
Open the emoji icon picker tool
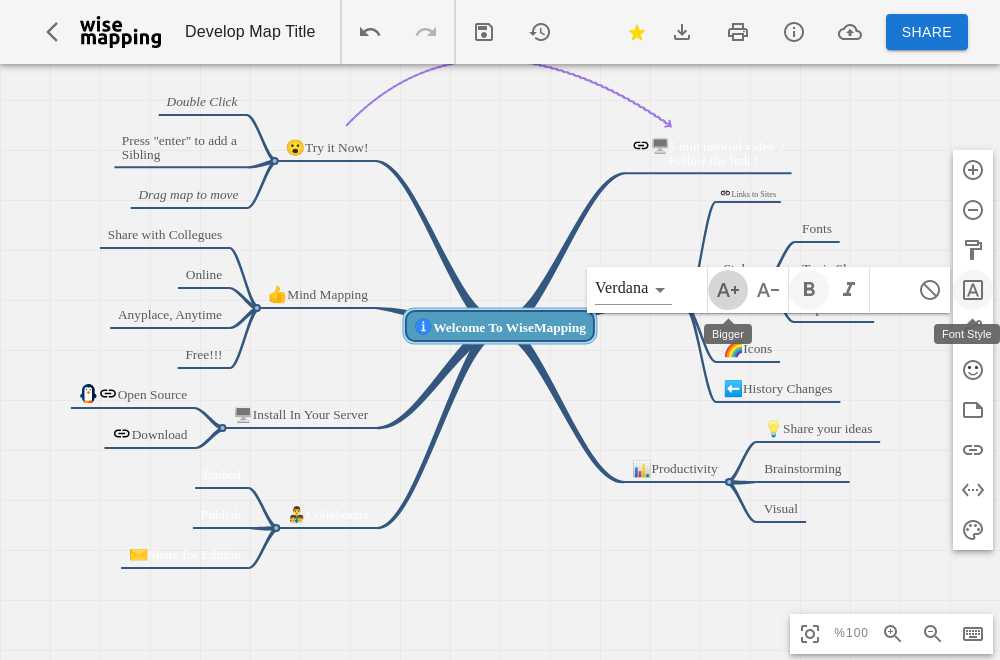pyautogui.click(x=973, y=370)
